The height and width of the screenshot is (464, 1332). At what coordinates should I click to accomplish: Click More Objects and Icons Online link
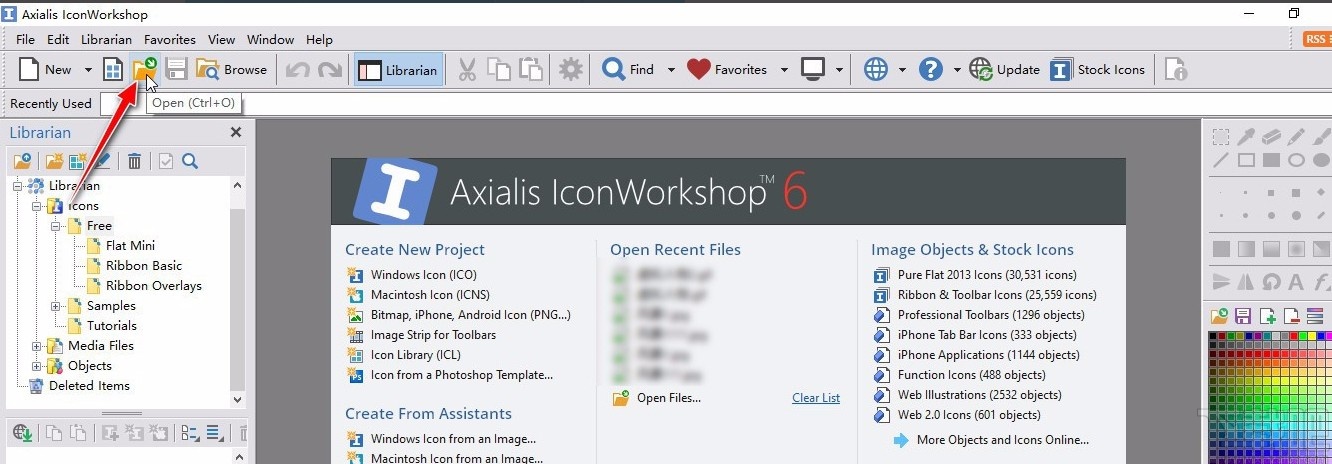click(1002, 440)
